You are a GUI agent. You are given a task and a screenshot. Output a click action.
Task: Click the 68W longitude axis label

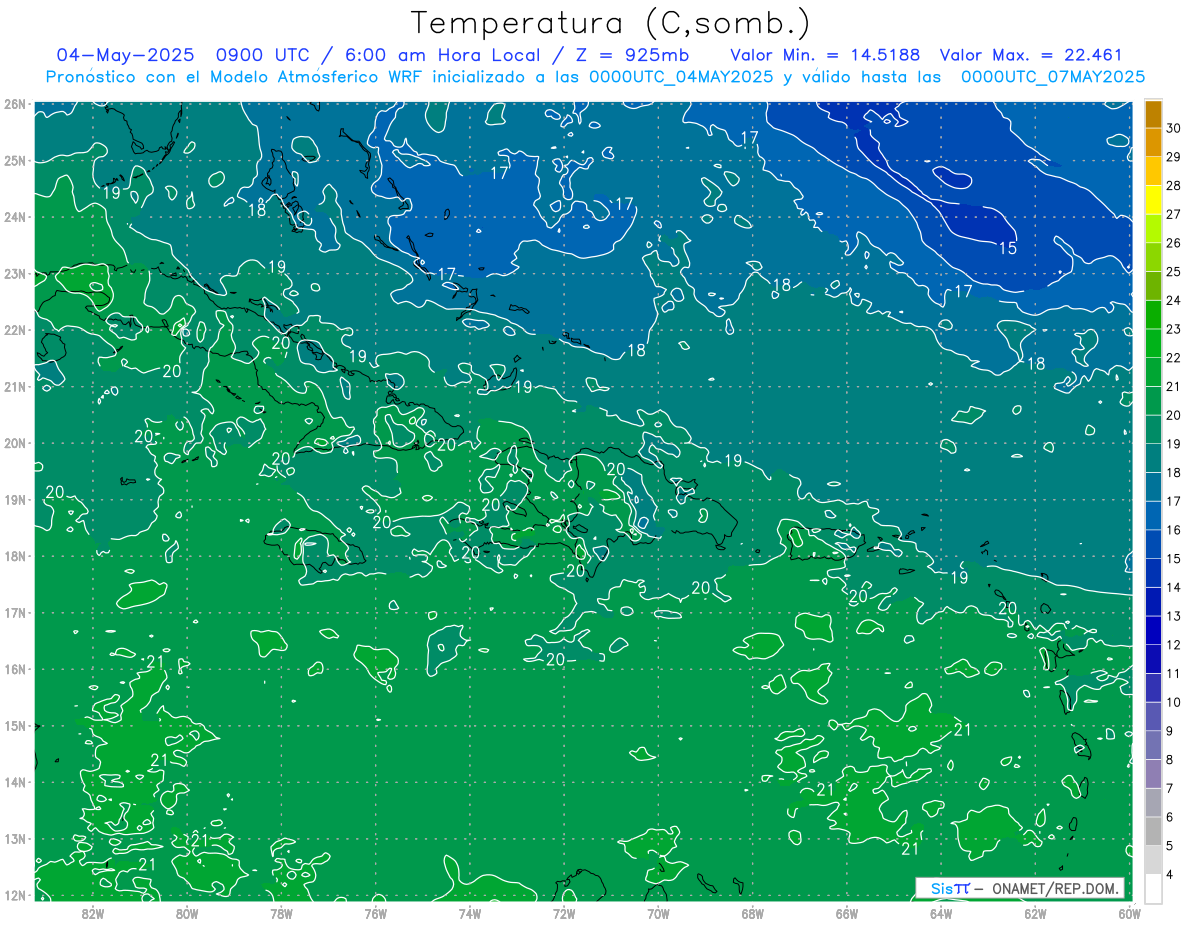753,914
